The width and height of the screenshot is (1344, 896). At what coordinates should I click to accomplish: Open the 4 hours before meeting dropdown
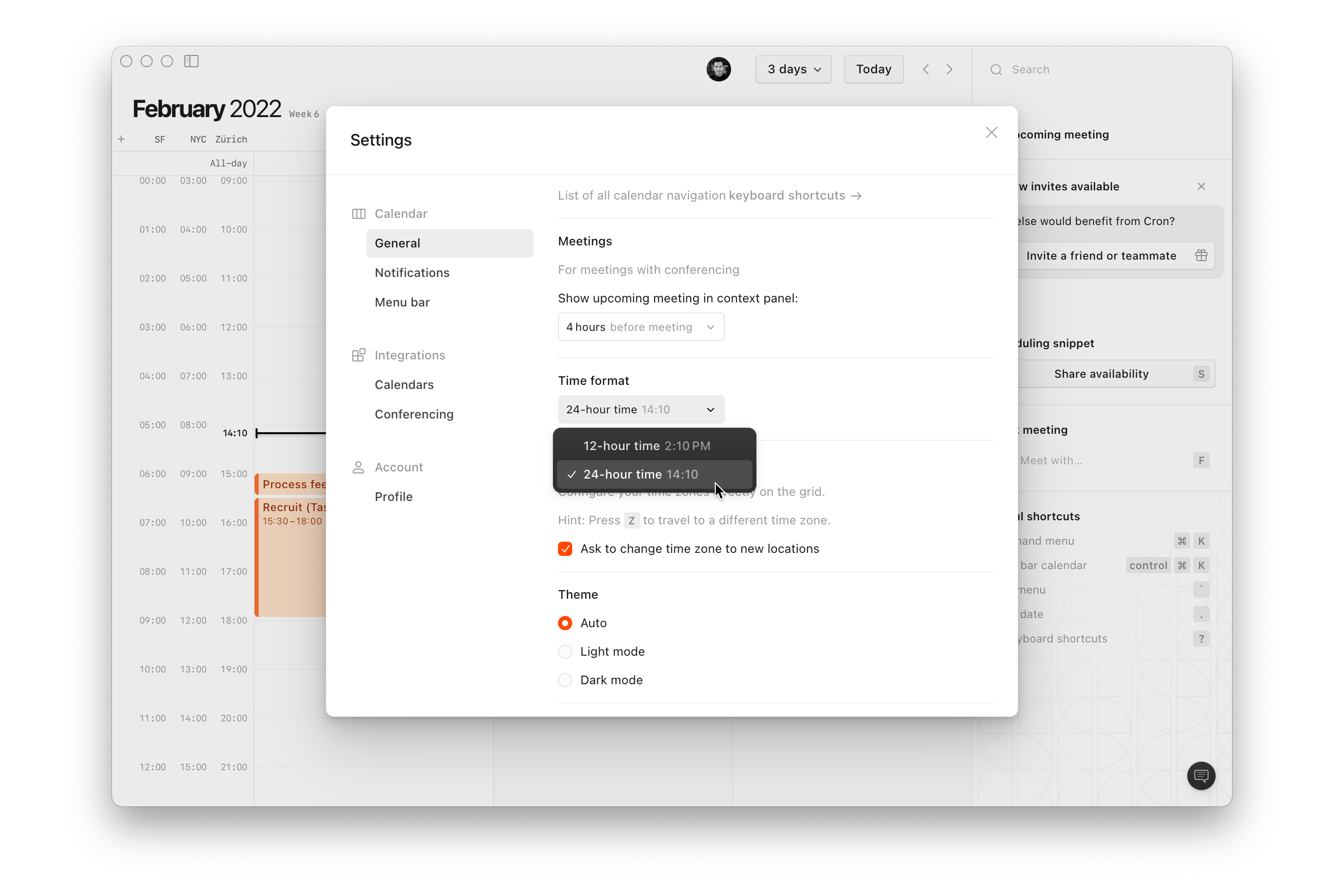pyautogui.click(x=641, y=327)
